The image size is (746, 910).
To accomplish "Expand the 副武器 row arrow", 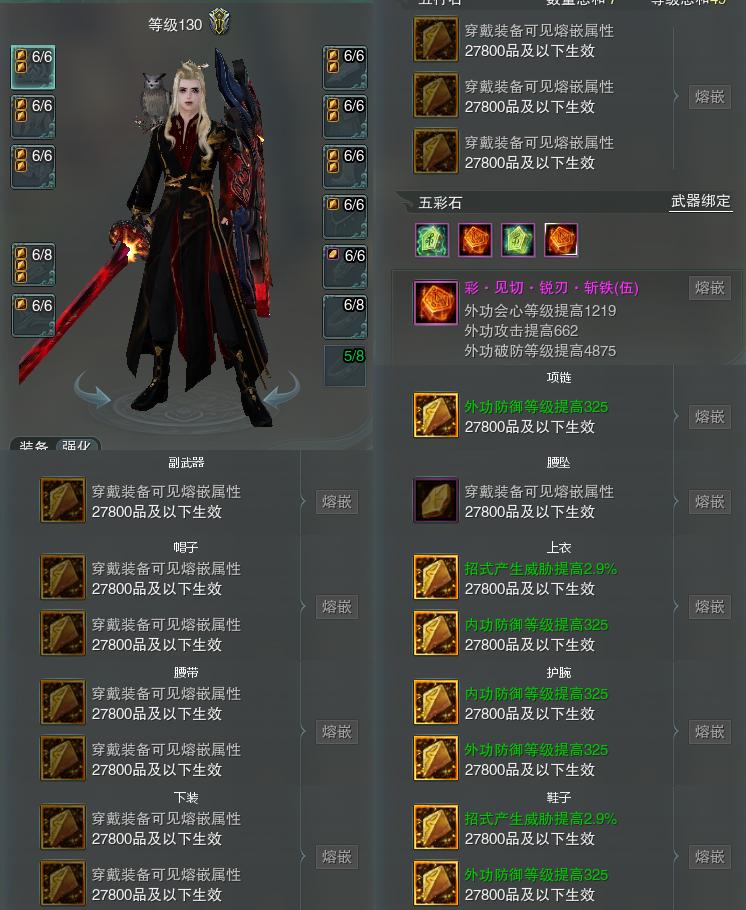I will (302, 501).
